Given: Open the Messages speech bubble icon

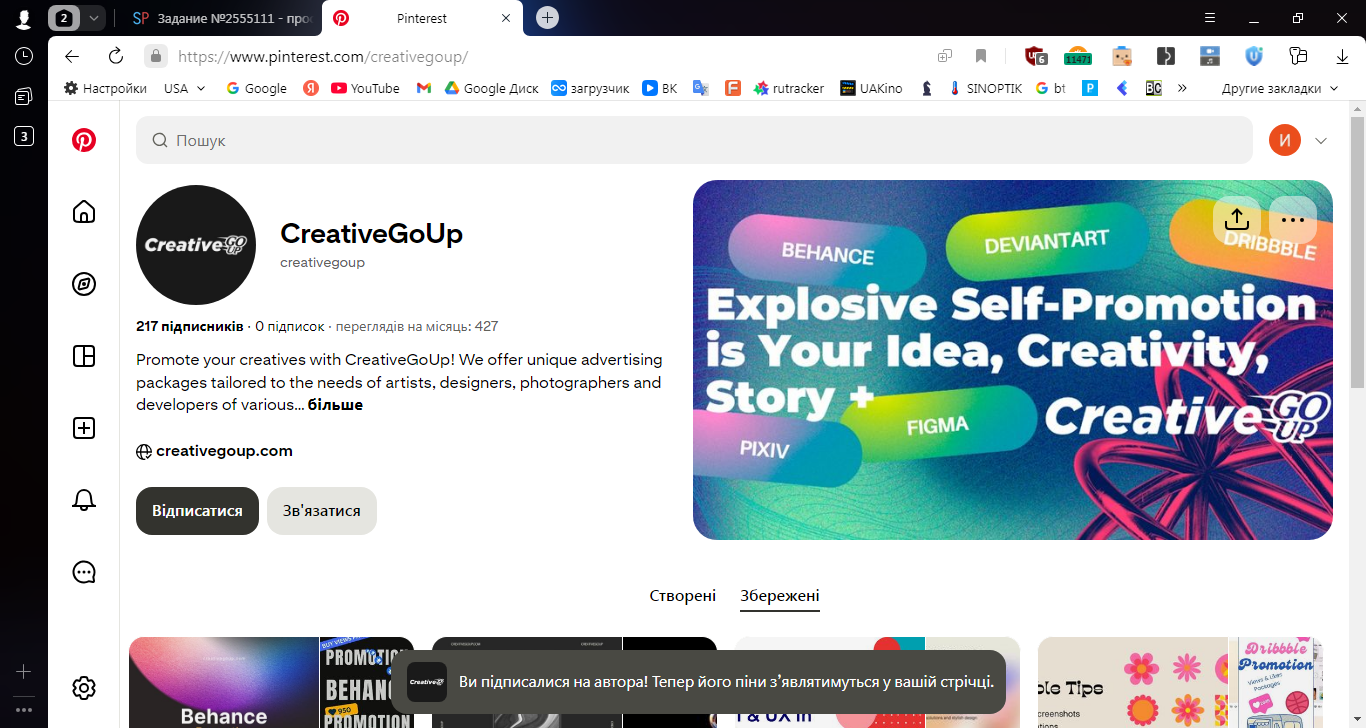Looking at the screenshot, I should click(x=84, y=572).
